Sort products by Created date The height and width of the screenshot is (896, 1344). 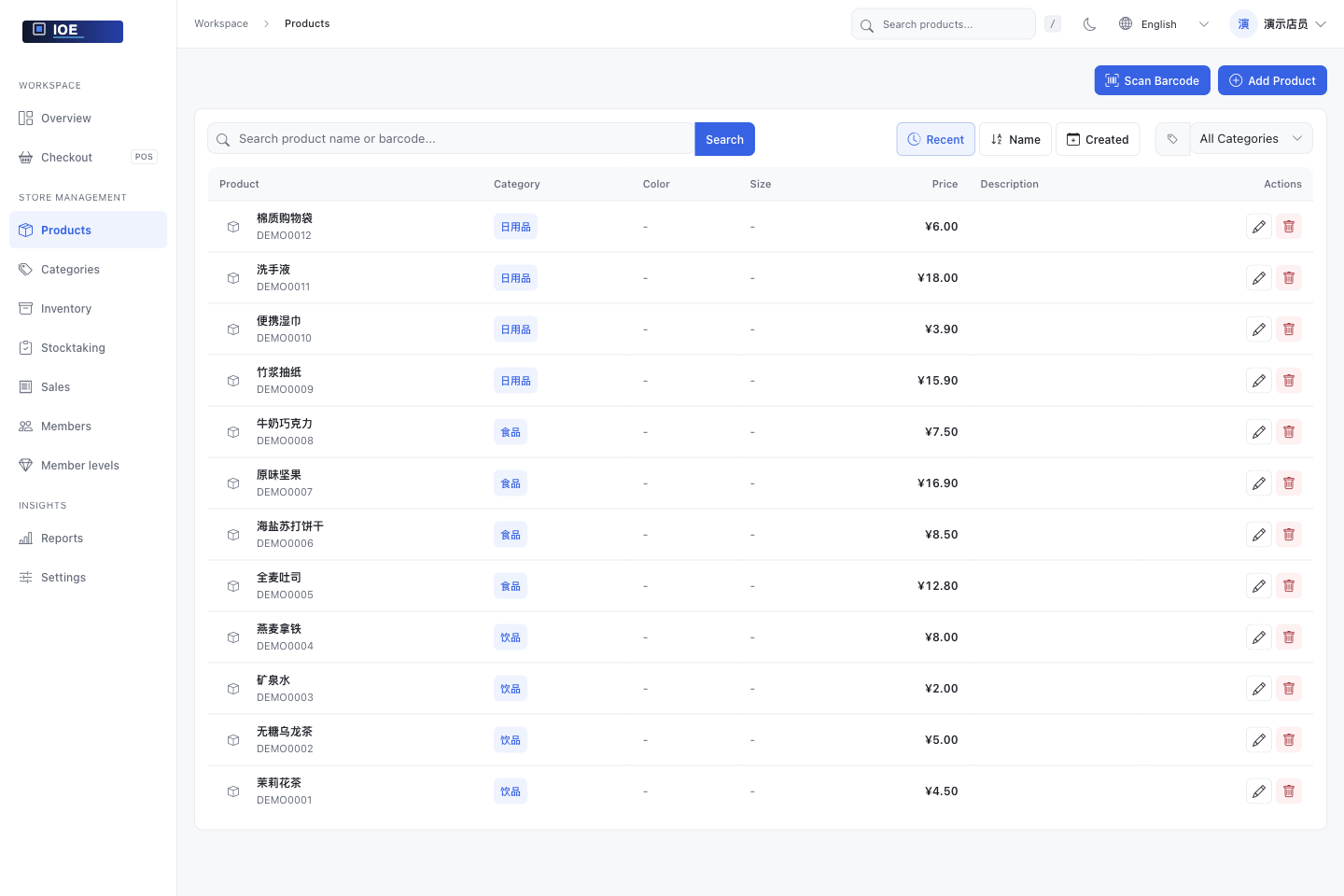(x=1098, y=139)
